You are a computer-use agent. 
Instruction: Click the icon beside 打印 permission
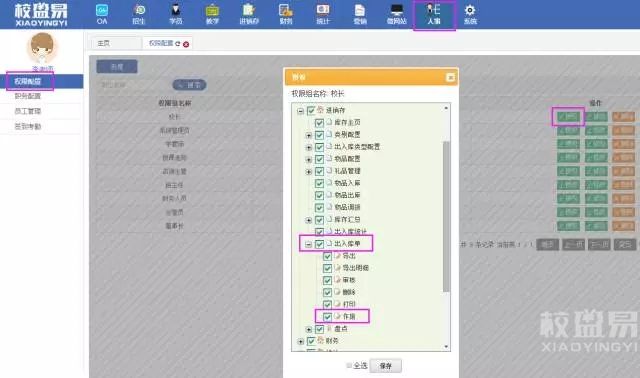click(x=338, y=304)
